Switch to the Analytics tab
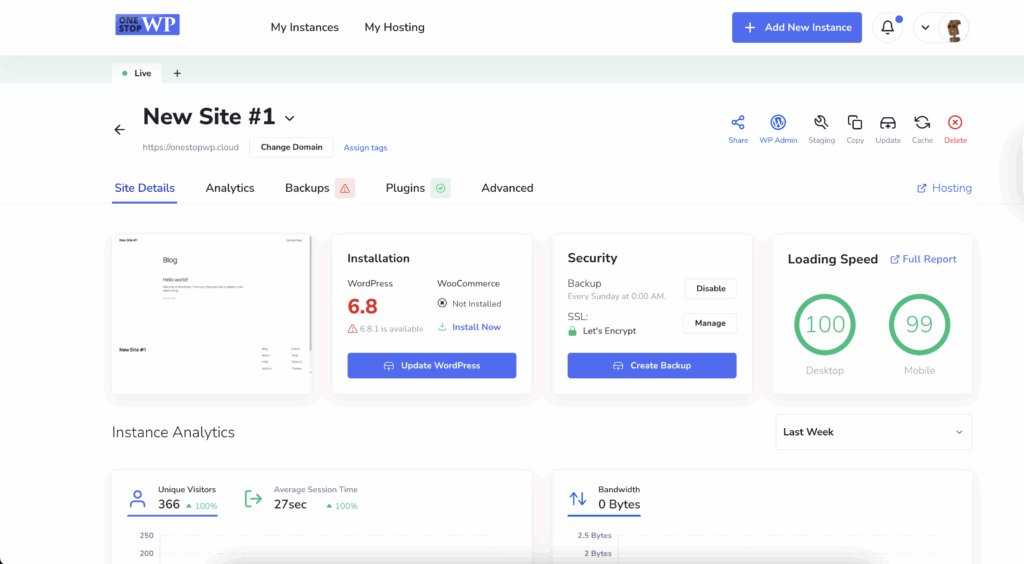 [x=230, y=188]
